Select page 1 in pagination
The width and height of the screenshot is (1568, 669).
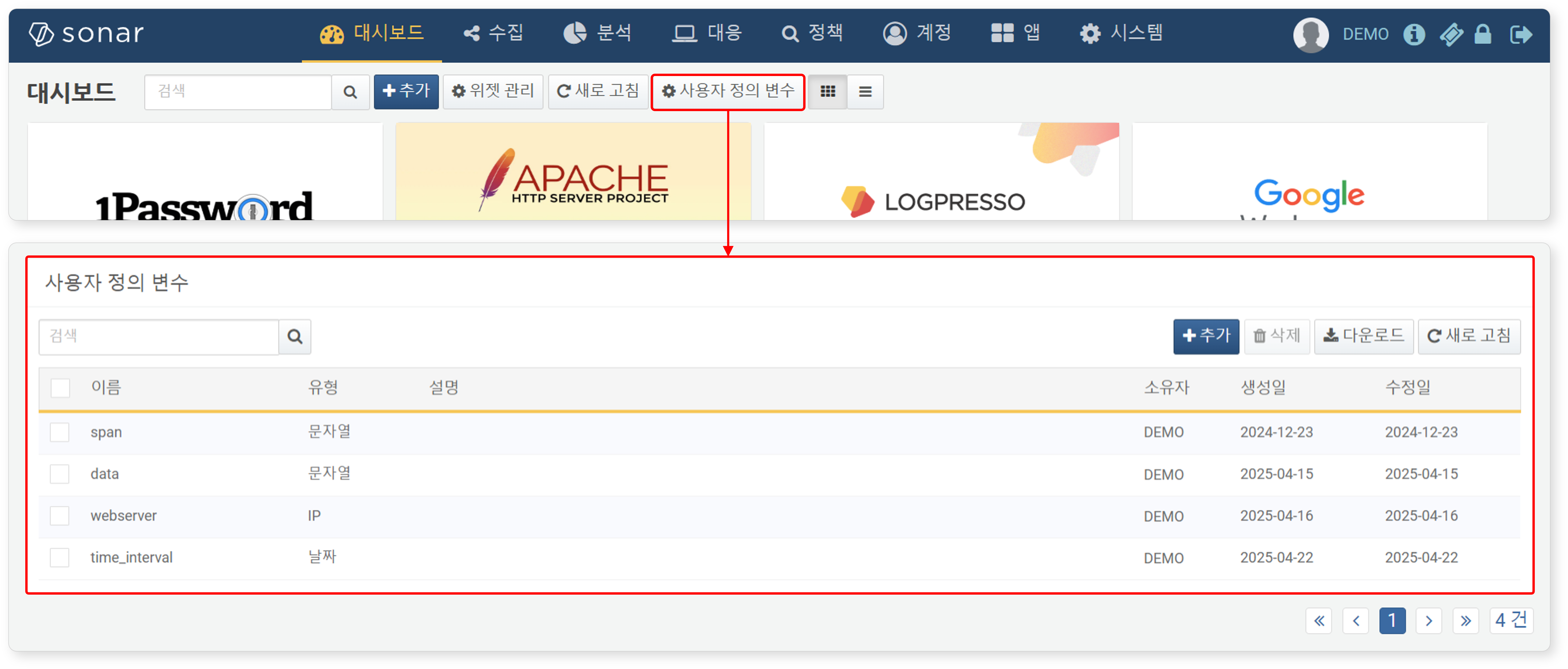(x=1392, y=621)
